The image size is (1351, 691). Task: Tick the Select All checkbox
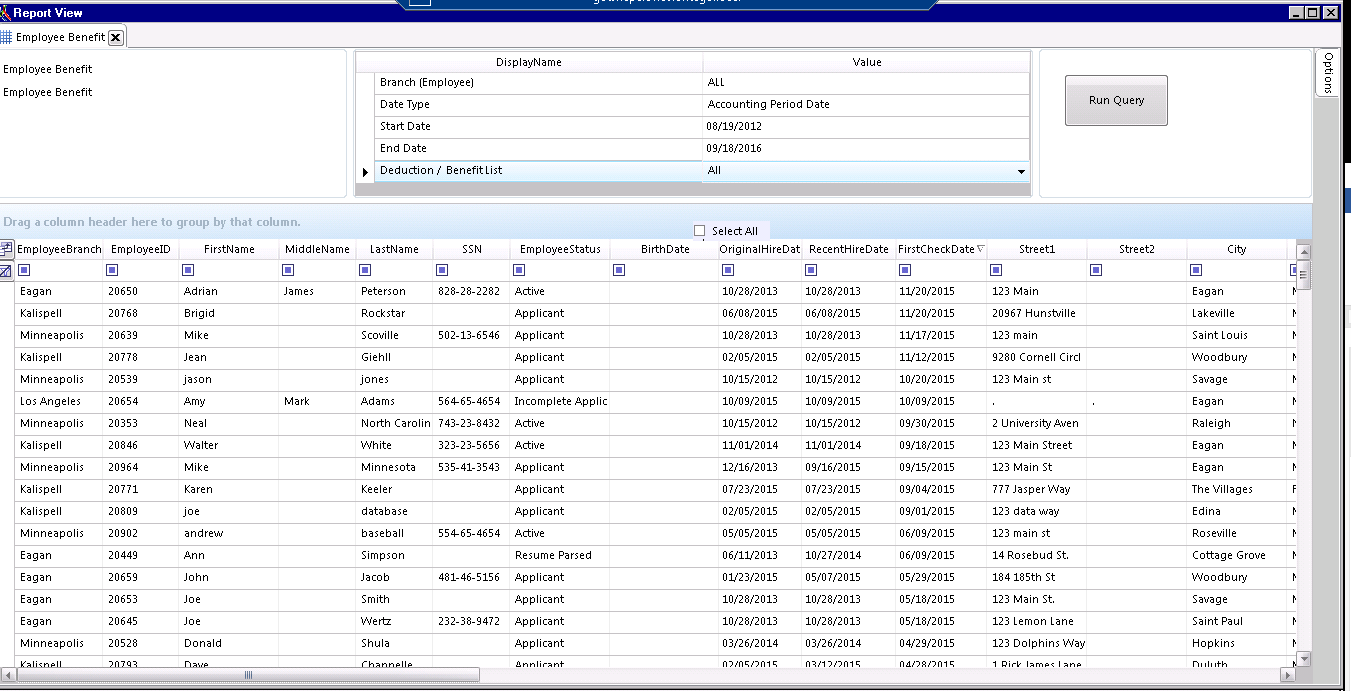tap(700, 231)
